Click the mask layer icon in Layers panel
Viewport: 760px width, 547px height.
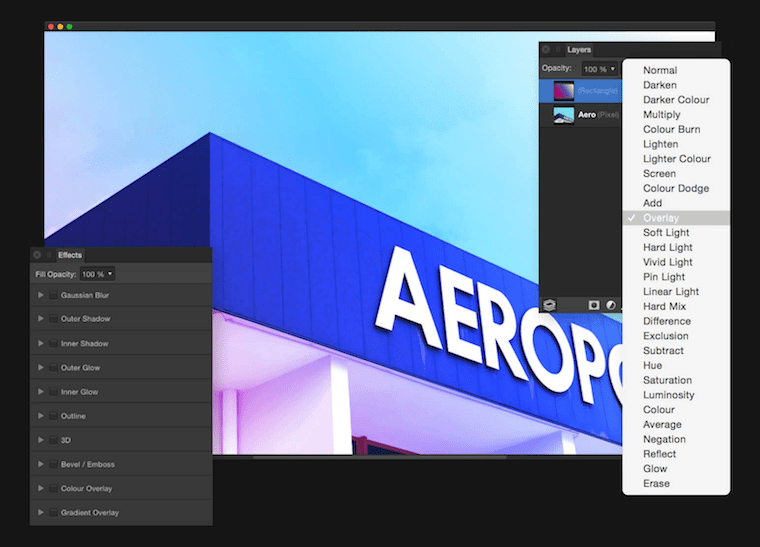pos(594,305)
